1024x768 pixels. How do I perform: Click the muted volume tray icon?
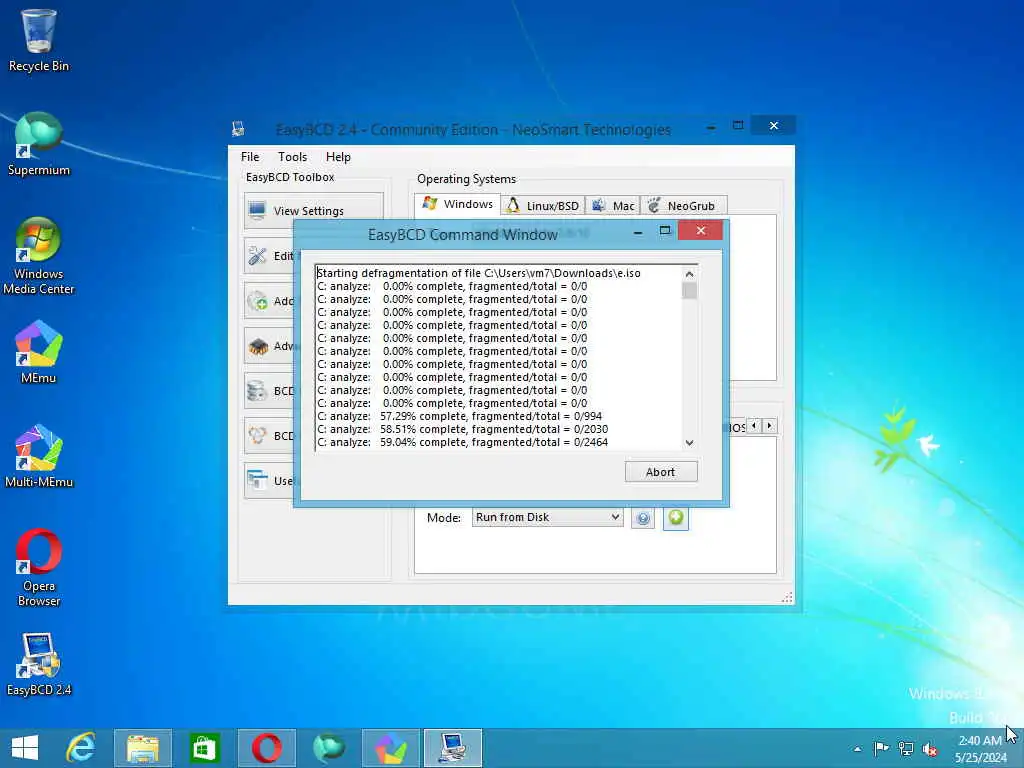click(930, 748)
